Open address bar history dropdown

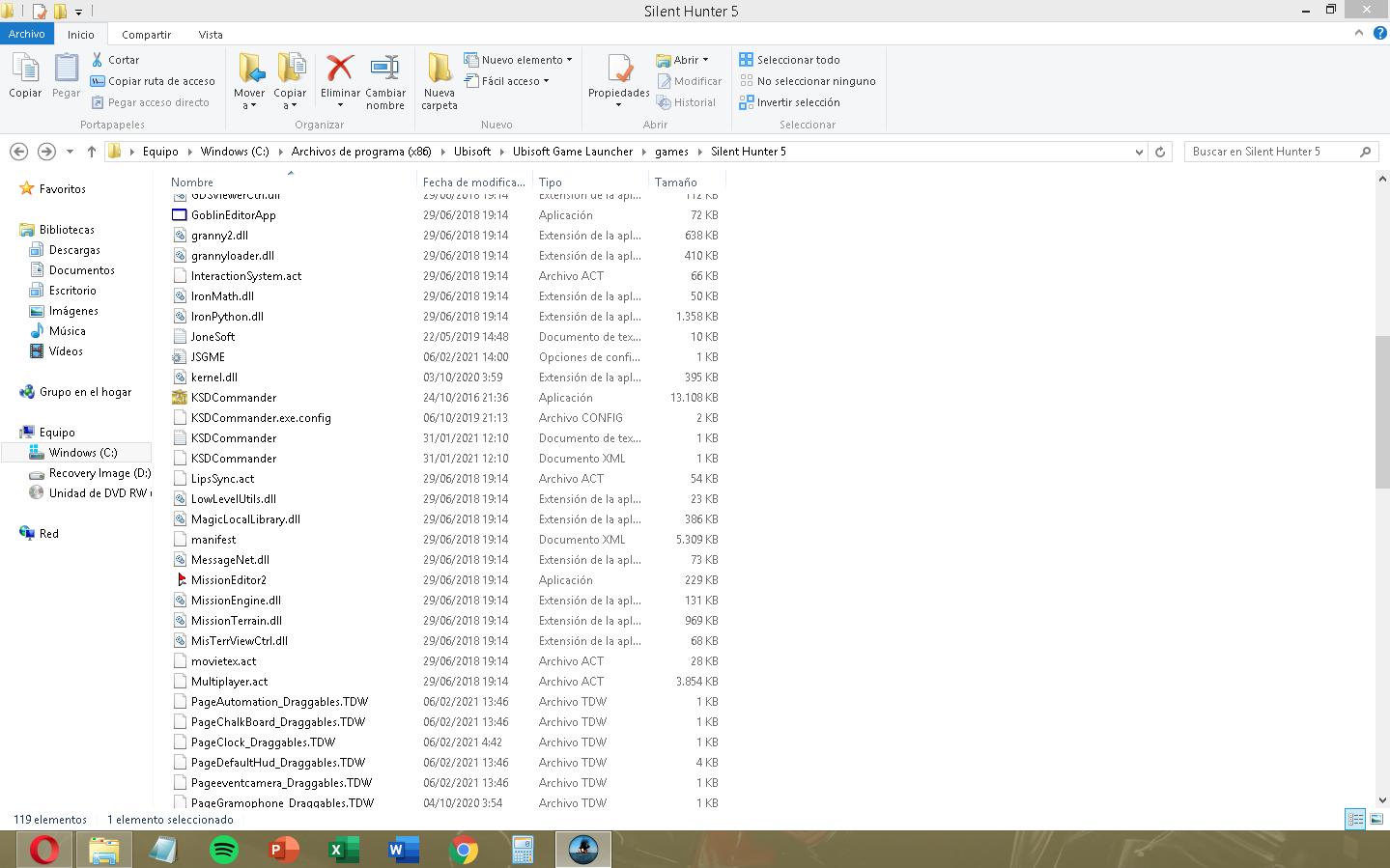point(1139,152)
